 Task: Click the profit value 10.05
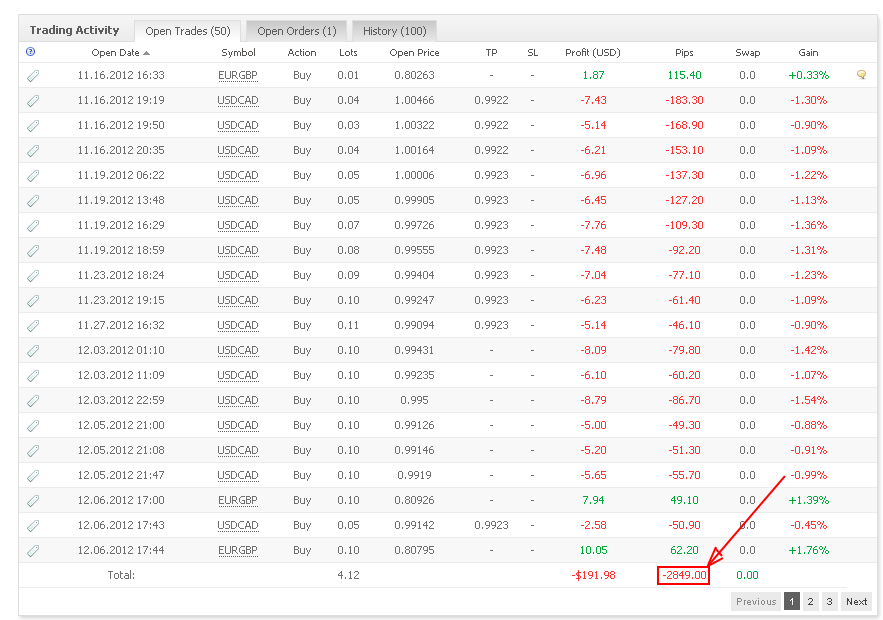pos(593,550)
